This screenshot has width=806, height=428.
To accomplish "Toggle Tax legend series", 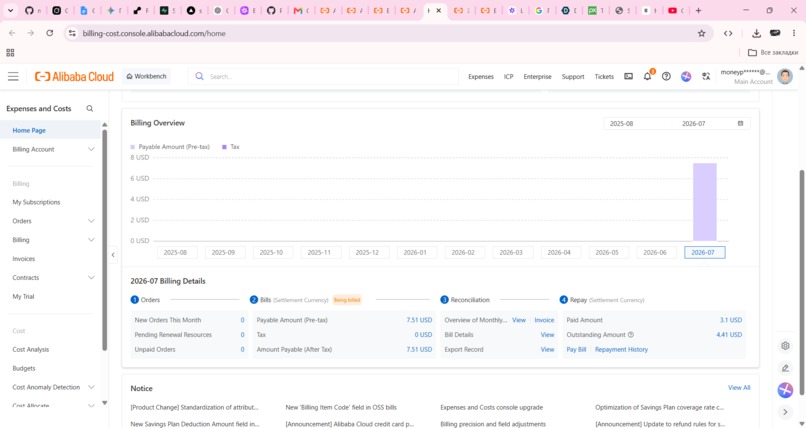I will [231, 147].
